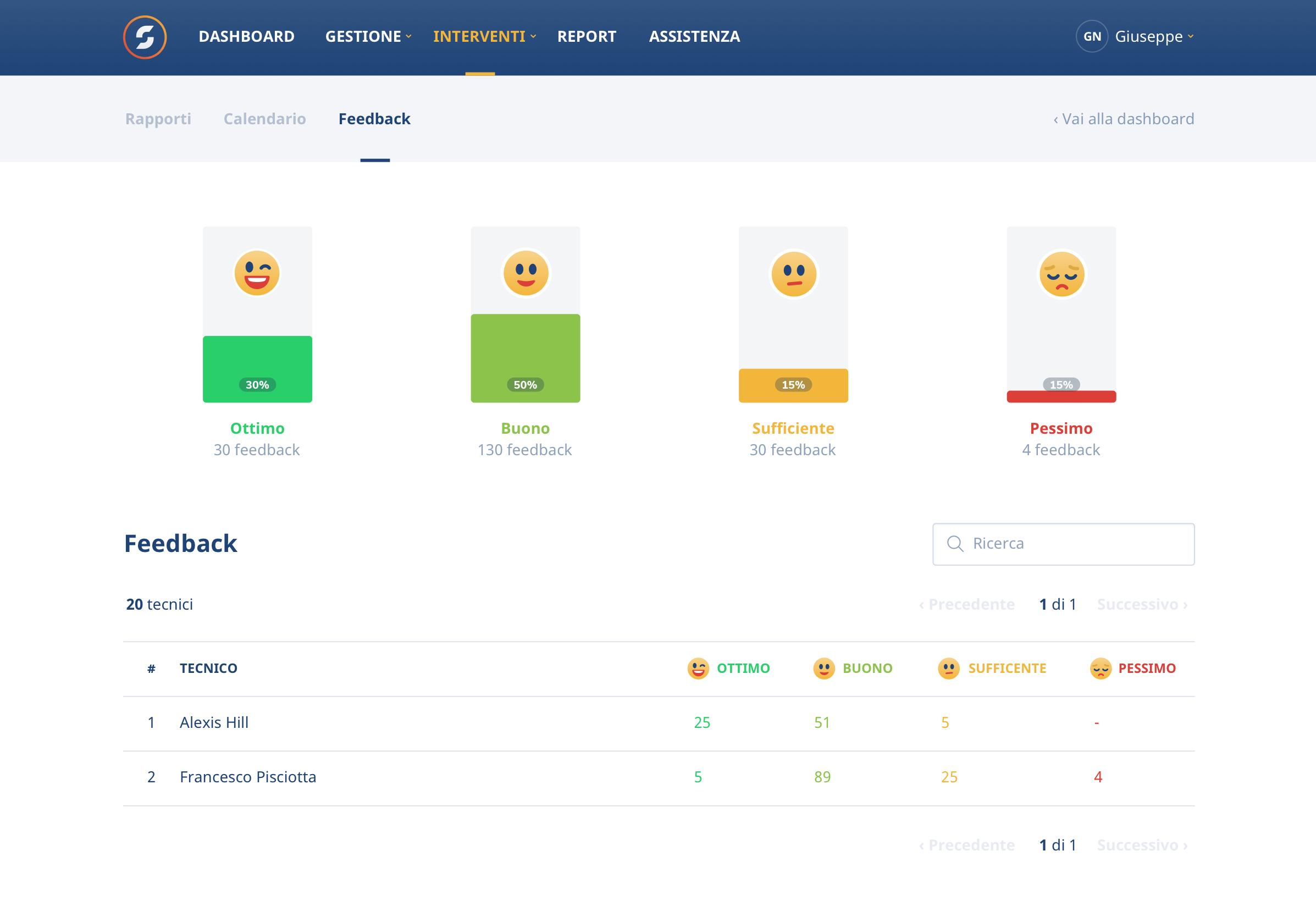Click the GN user avatar

(1092, 36)
